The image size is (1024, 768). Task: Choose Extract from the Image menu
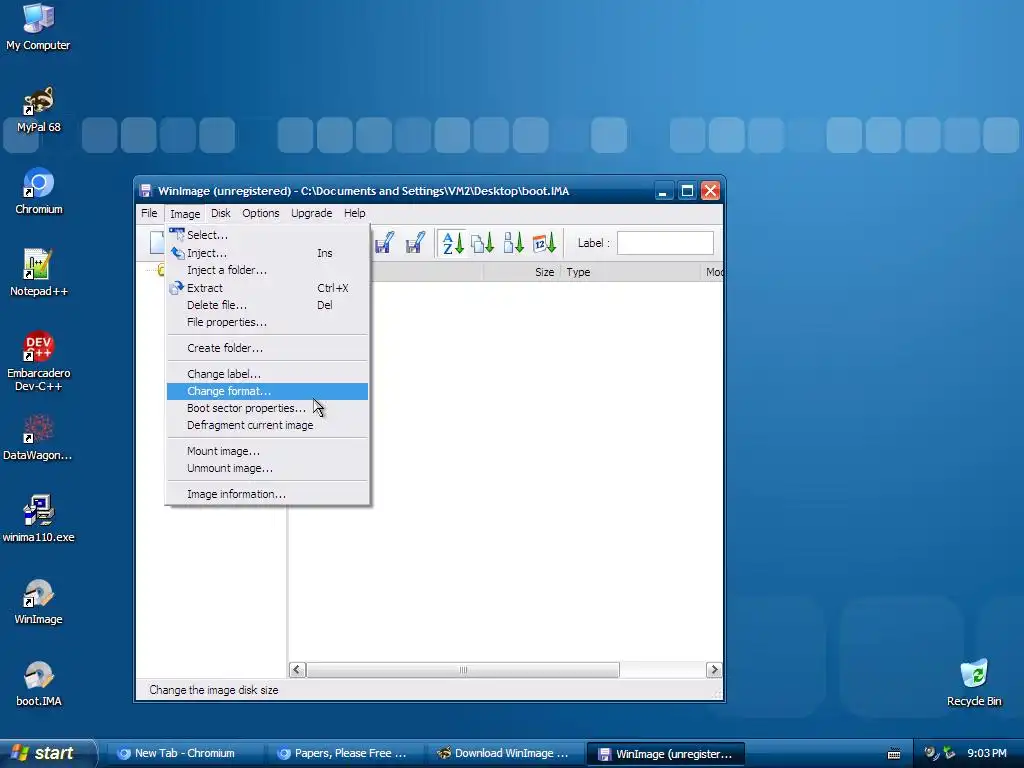pyautogui.click(x=267, y=288)
